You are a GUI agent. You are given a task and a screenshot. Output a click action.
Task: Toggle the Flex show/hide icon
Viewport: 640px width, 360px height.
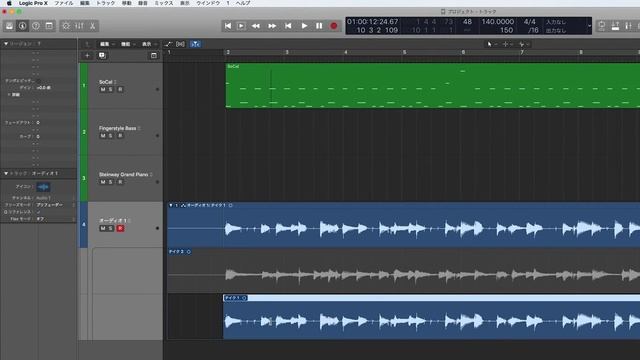[180, 44]
